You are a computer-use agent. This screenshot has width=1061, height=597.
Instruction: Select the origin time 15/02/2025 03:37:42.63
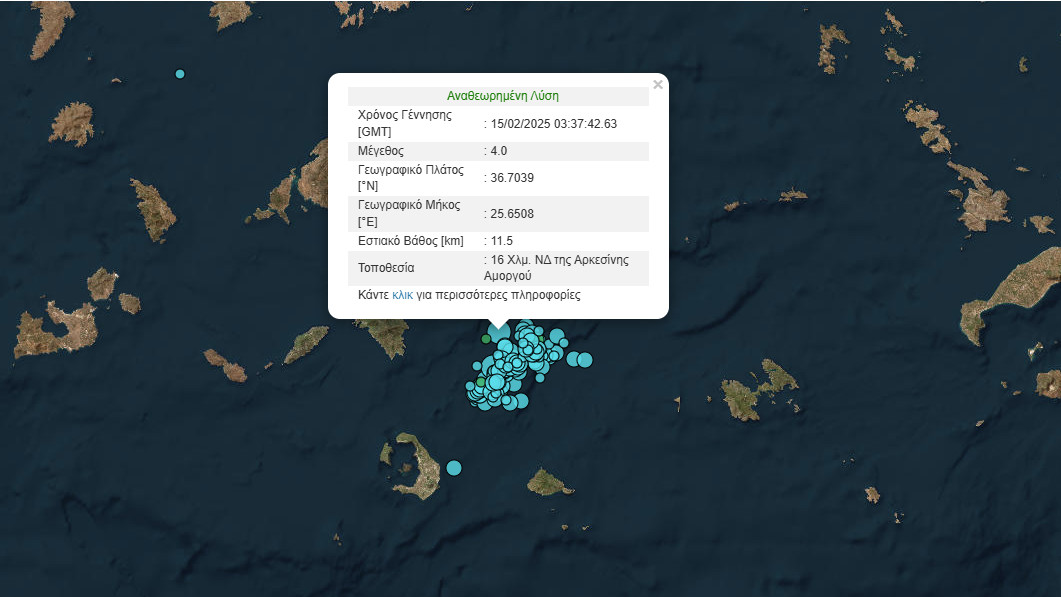(553, 123)
